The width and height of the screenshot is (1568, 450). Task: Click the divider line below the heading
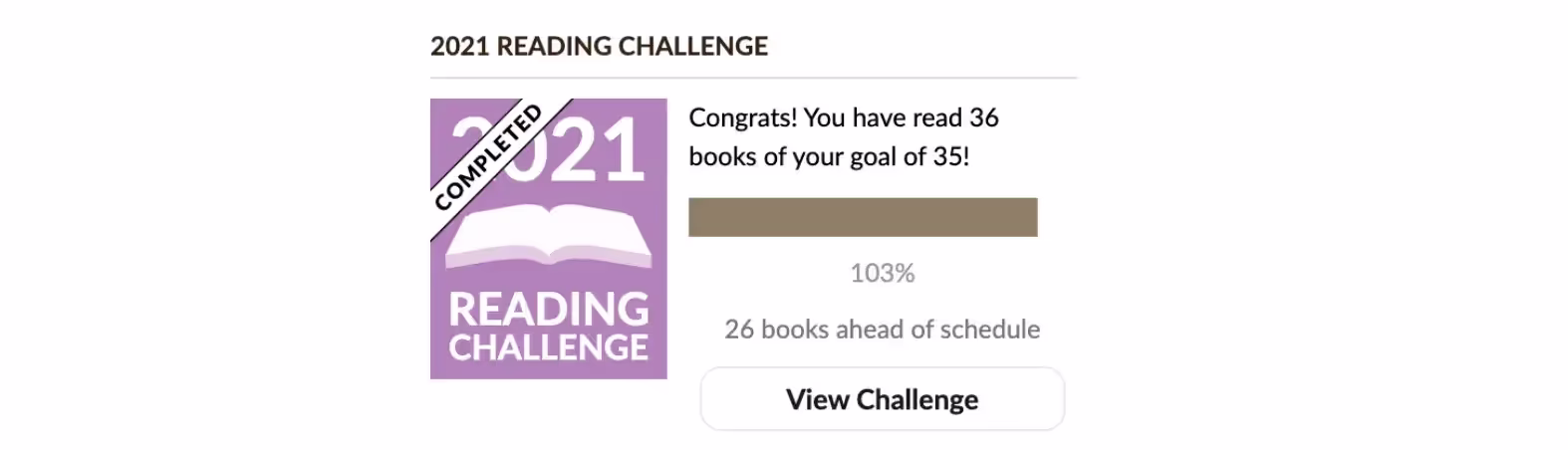(753, 78)
